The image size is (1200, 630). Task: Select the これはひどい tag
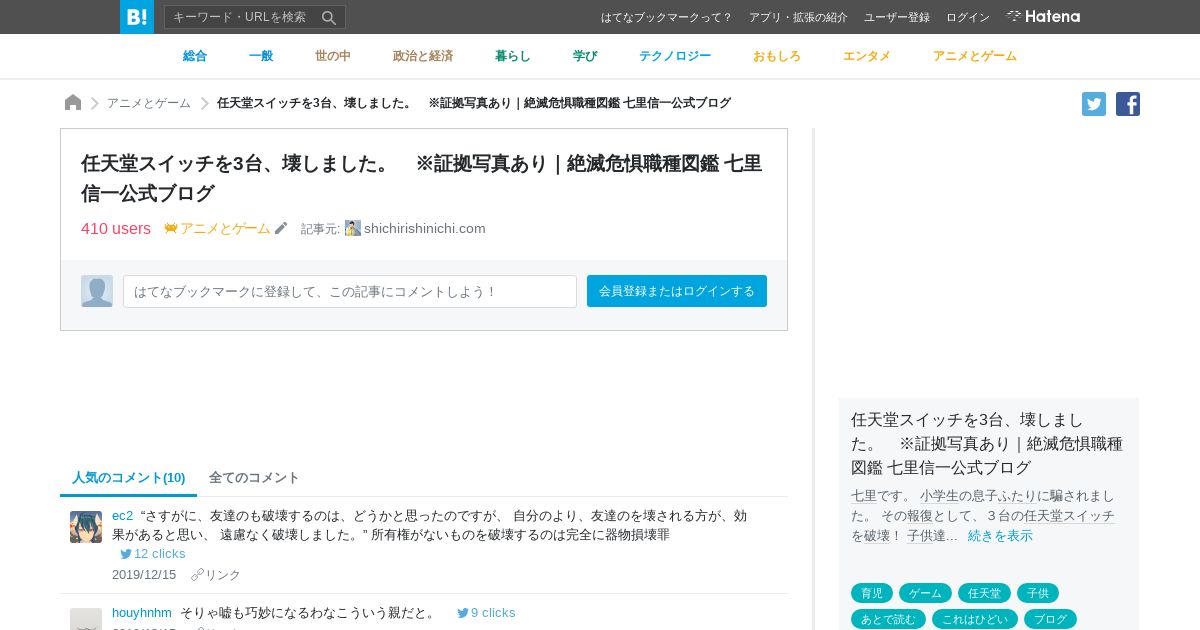pos(975,619)
